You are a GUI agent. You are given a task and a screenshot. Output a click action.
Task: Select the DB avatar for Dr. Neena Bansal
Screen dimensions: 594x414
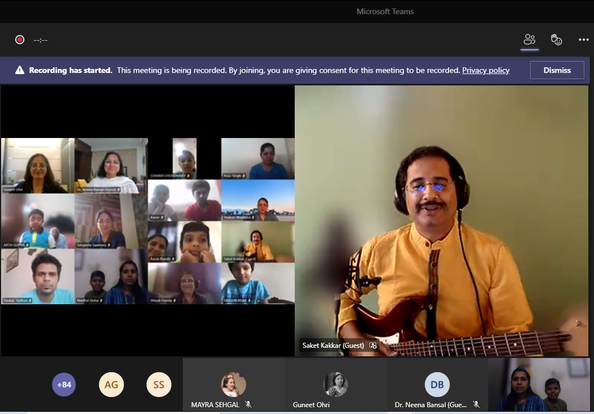[437, 384]
